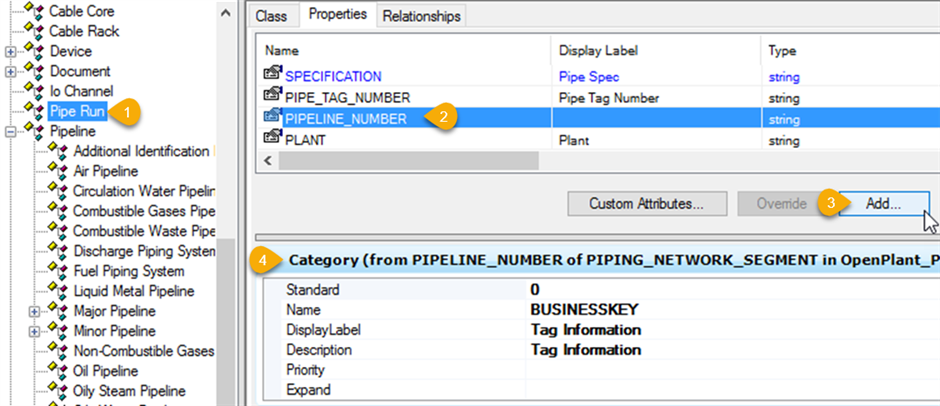Click the Custom Attributes button
This screenshot has width=940, height=406.
click(644, 203)
